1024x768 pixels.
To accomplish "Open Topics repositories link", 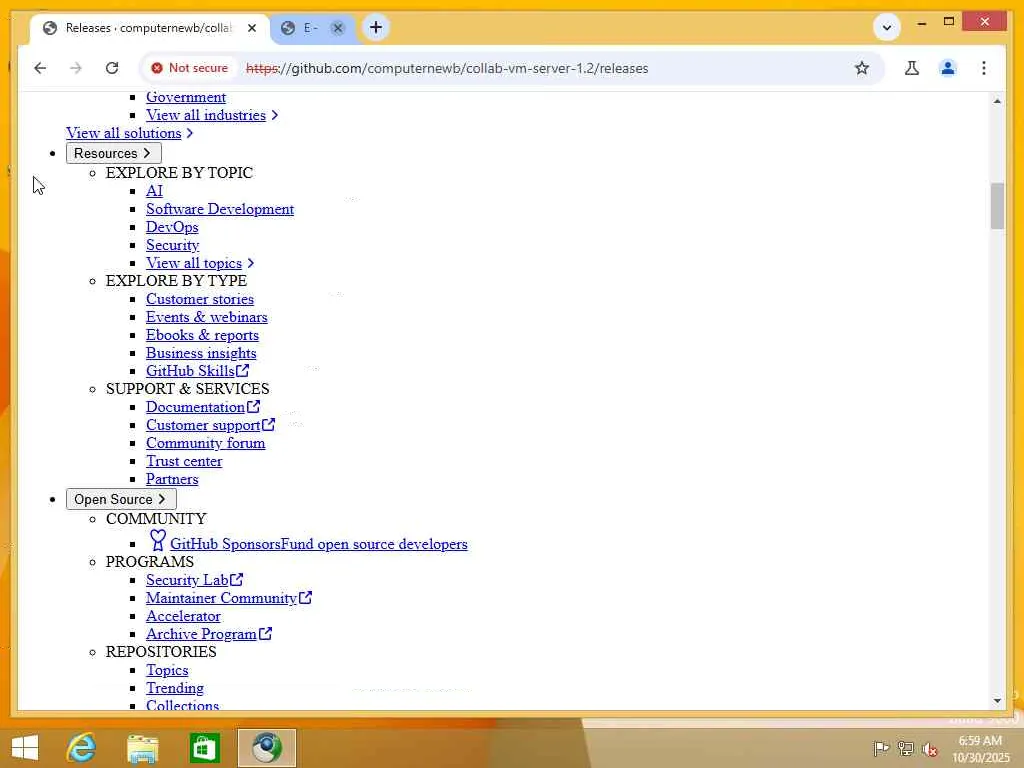I will (x=167, y=670).
